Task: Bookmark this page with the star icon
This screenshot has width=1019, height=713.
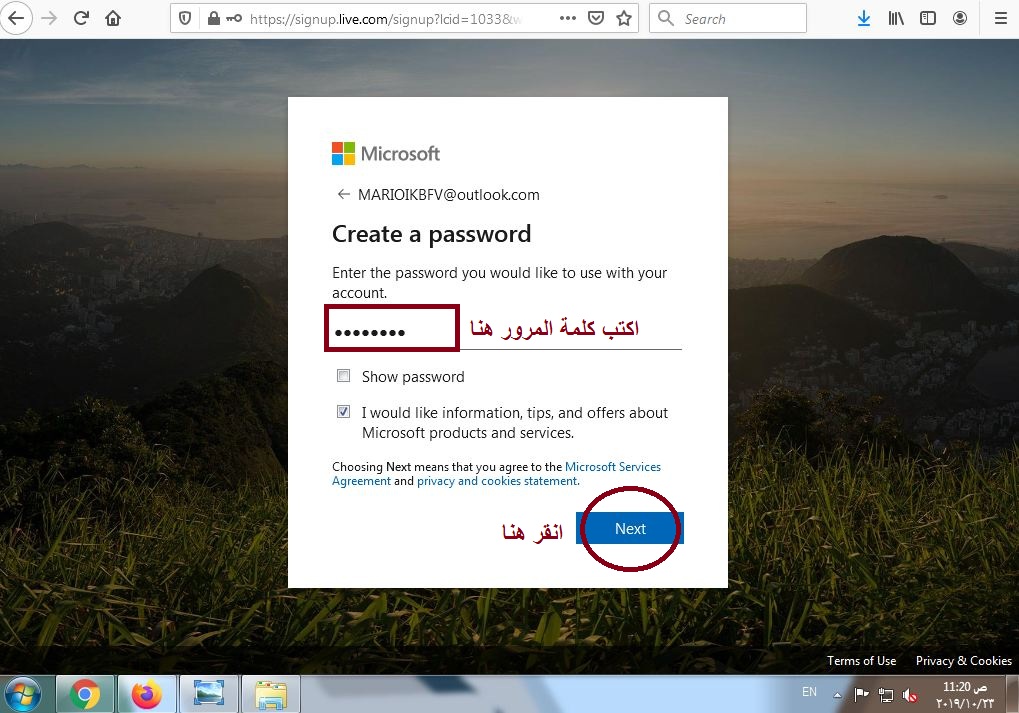Action: click(x=624, y=18)
